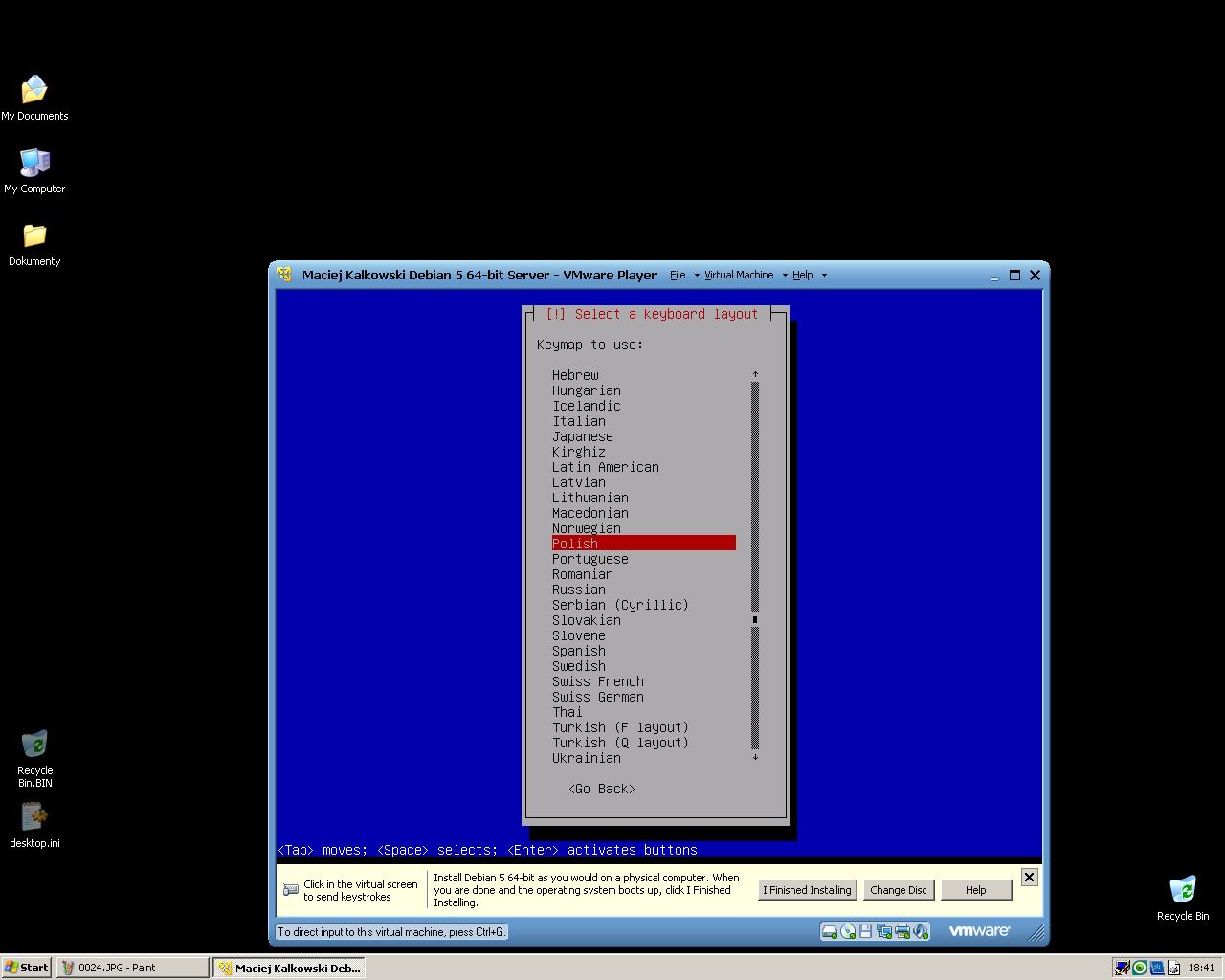This screenshot has height=980, width=1225.
Task: Open the Virtual Machine menu dropdown arrow
Action: point(785,276)
